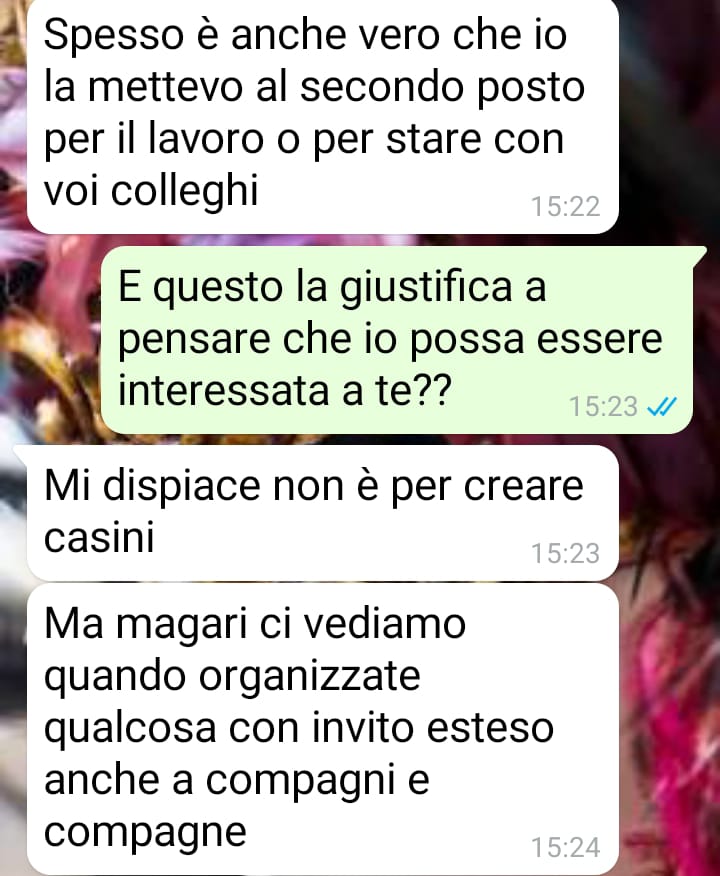The width and height of the screenshot is (720, 876).
Task: Select the "Ma magari ci vediamo" message bubble
Action: [x=322, y=729]
